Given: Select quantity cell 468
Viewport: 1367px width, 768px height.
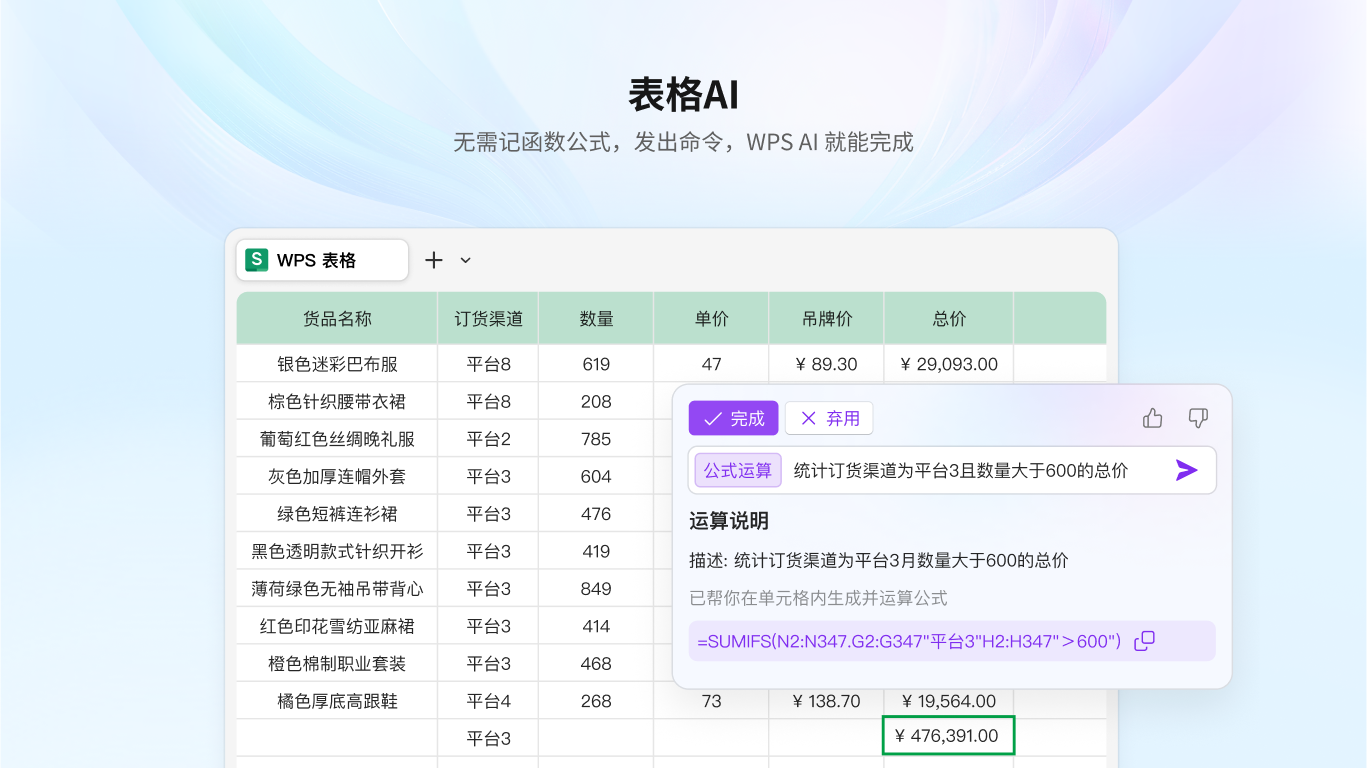Looking at the screenshot, I should [x=596, y=664].
